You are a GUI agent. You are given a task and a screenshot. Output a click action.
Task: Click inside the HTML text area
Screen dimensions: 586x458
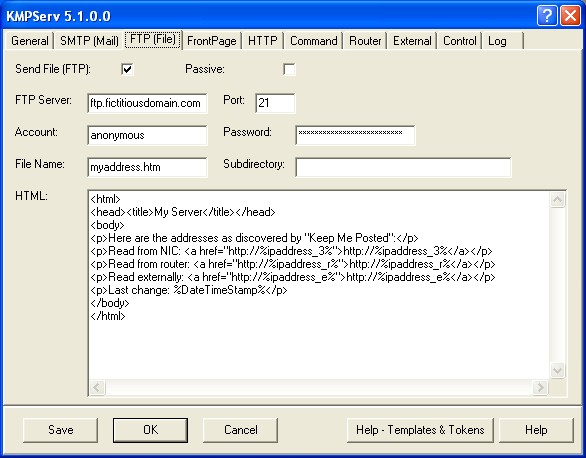click(318, 286)
